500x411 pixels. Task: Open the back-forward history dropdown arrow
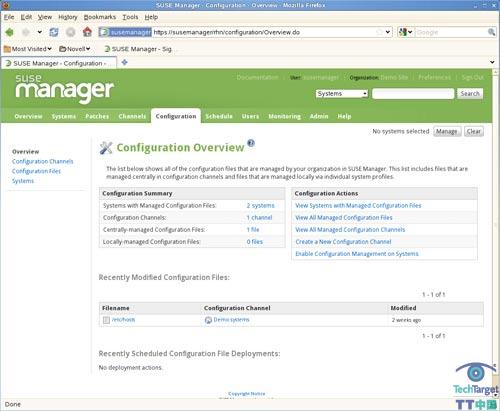click(x=40, y=32)
